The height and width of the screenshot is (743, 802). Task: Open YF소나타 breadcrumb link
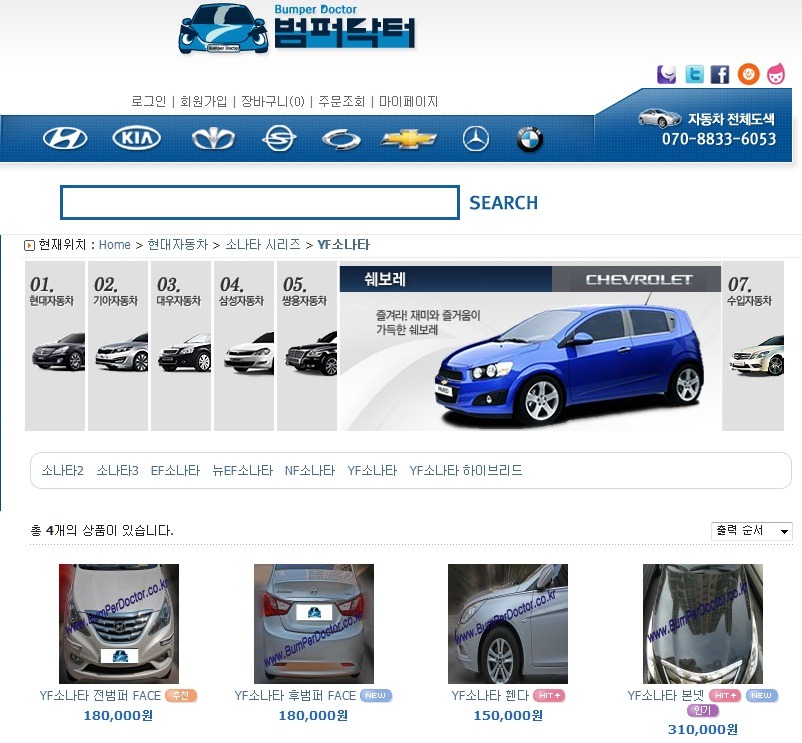coord(343,245)
